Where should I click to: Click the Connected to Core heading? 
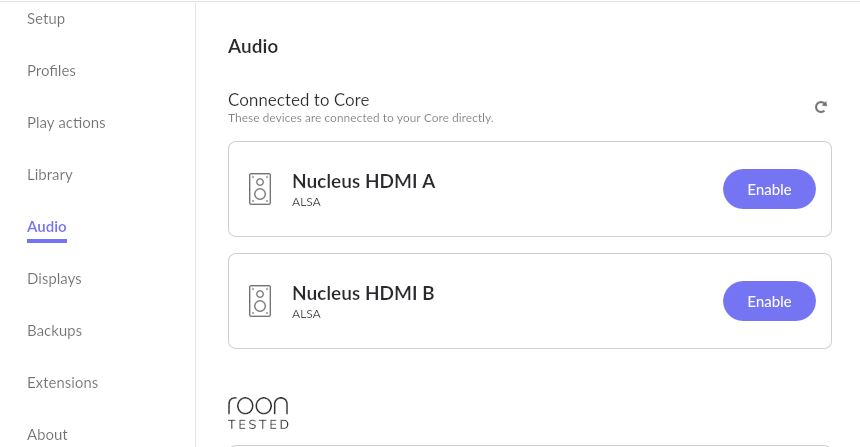[298, 100]
